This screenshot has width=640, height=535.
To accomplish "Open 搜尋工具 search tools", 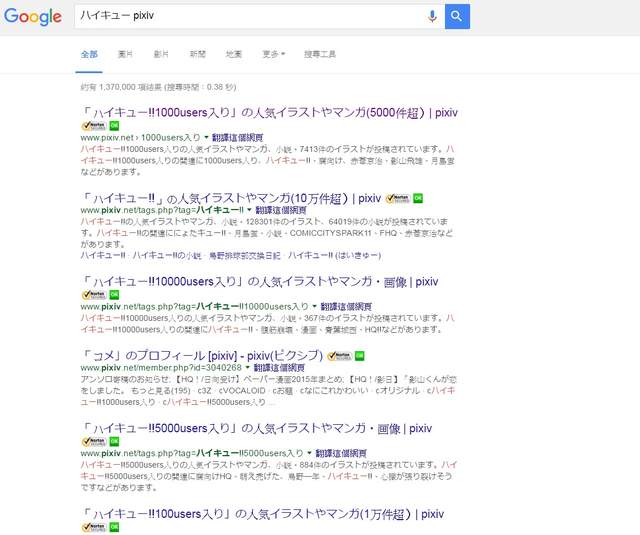I will pos(320,54).
